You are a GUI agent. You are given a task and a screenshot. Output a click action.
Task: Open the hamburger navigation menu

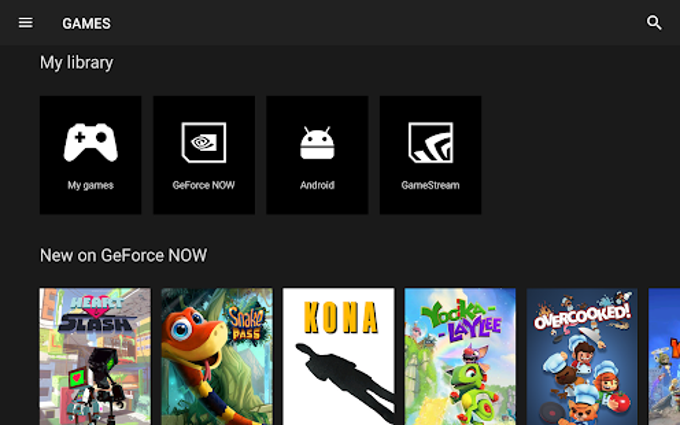26,23
